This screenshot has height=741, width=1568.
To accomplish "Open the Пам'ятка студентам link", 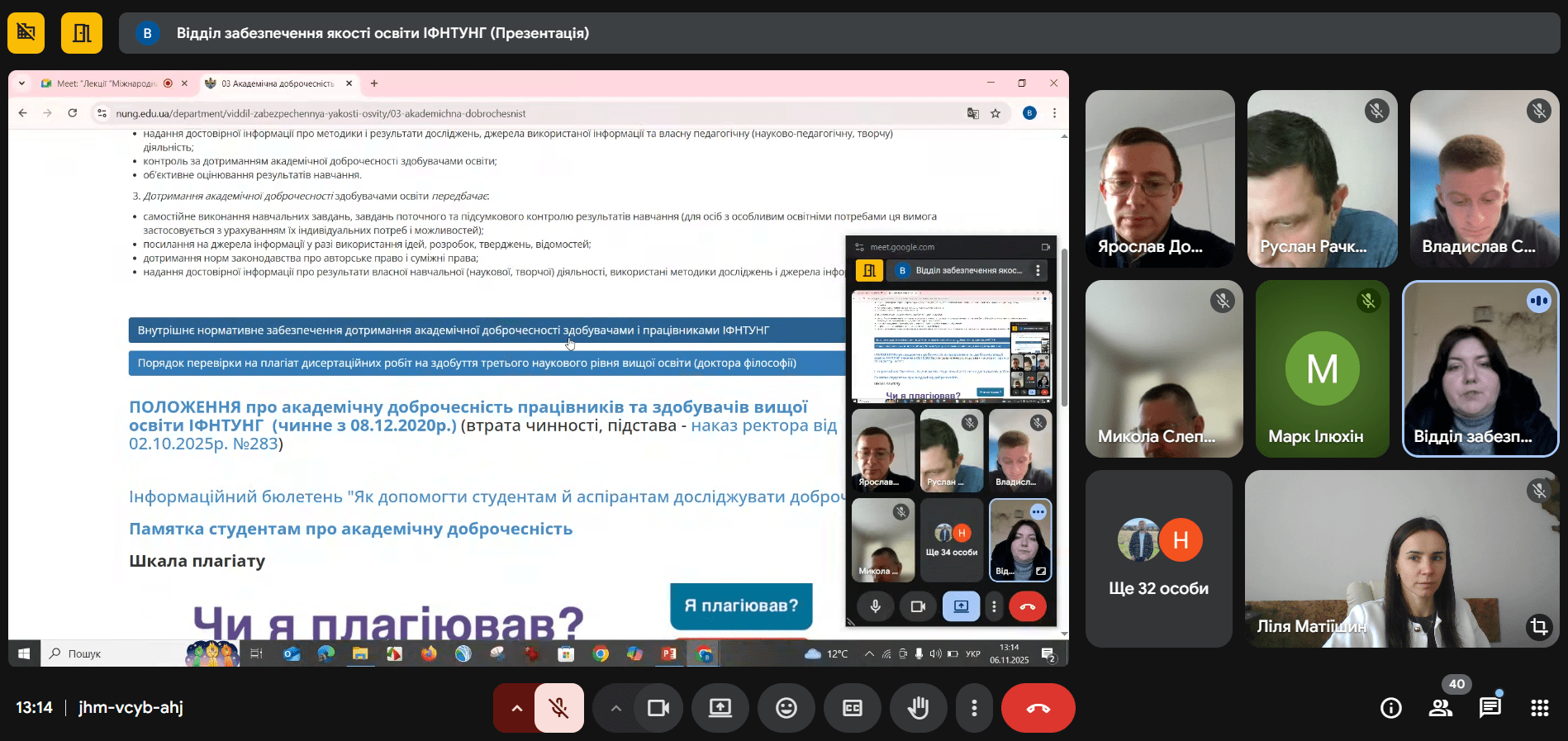I will [x=350, y=529].
